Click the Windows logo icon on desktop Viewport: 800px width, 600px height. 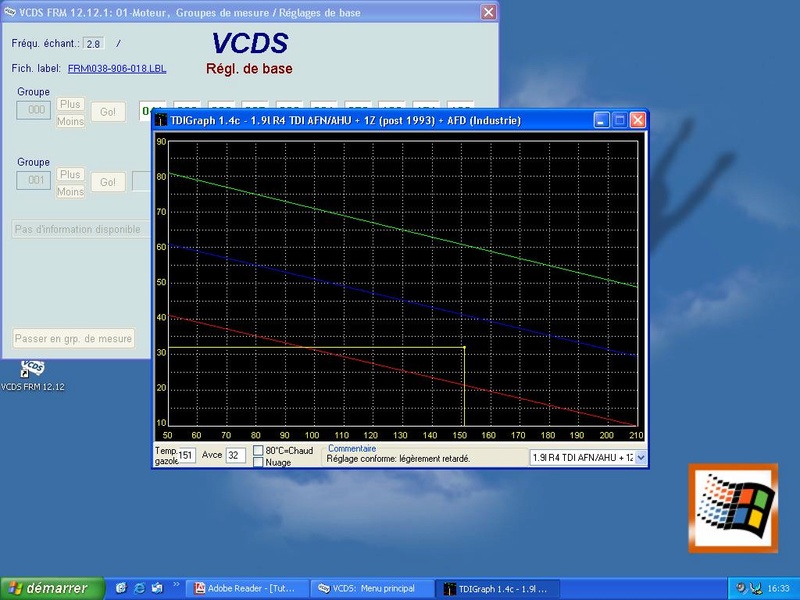[x=733, y=508]
